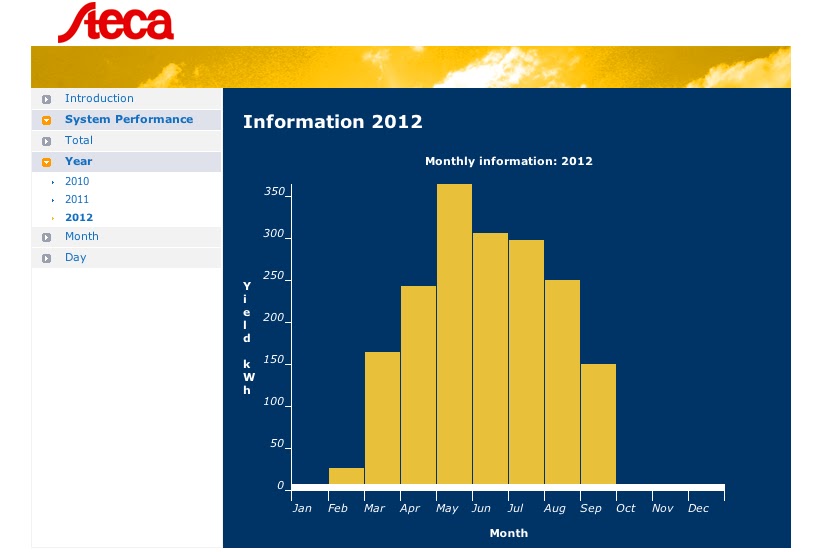Show yearly data for 2010
Image resolution: width=820 pixels, height=552 pixels.
pyautogui.click(x=77, y=181)
